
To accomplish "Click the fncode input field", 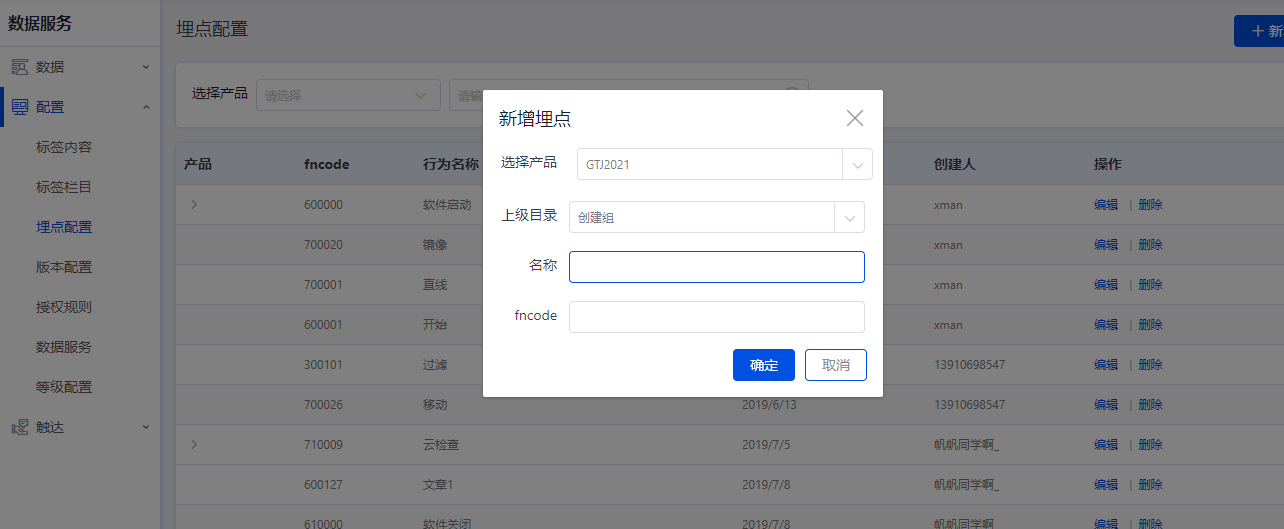I will click(716, 317).
